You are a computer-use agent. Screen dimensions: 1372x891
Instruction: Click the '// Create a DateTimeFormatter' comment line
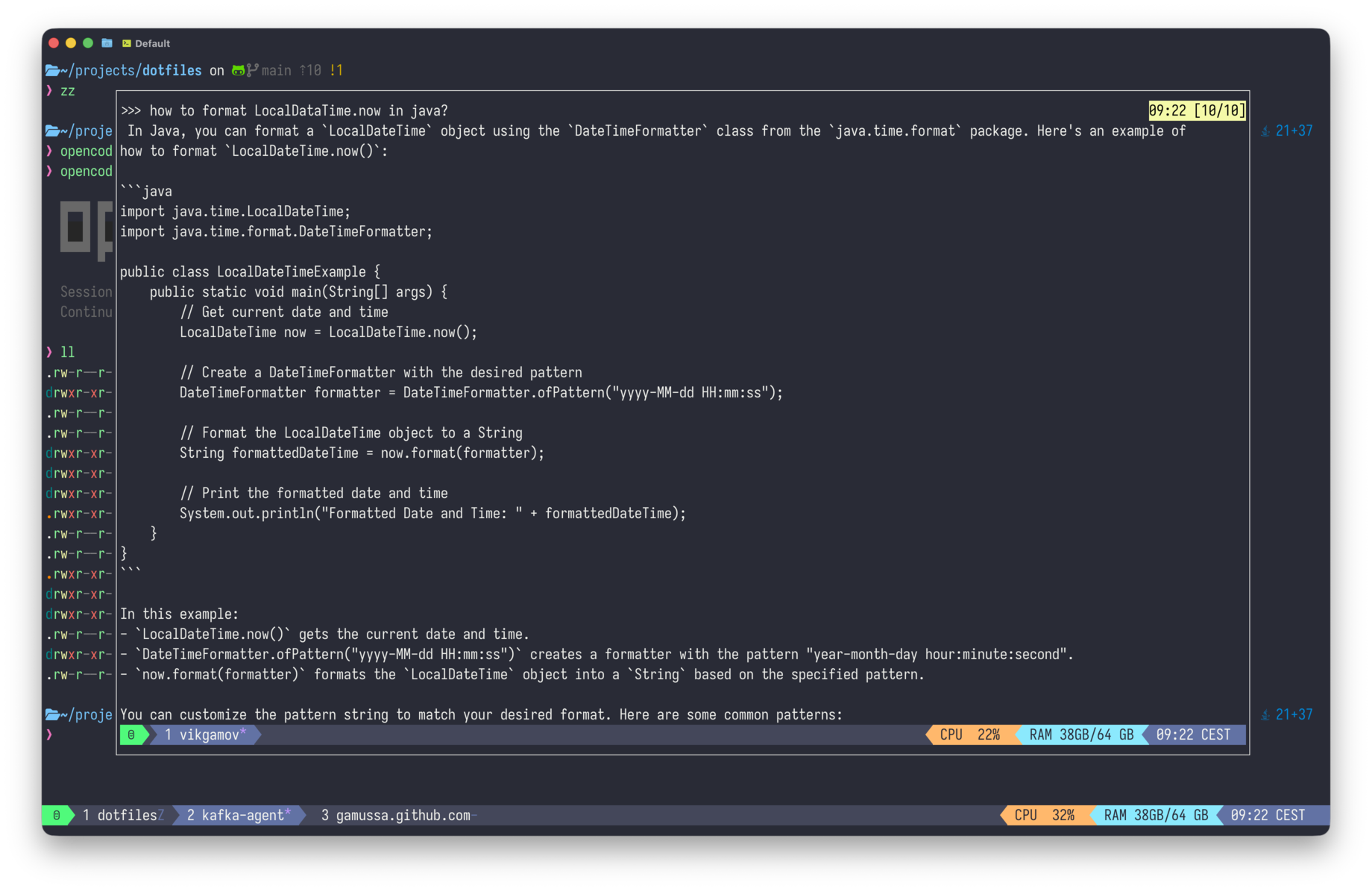click(x=381, y=372)
